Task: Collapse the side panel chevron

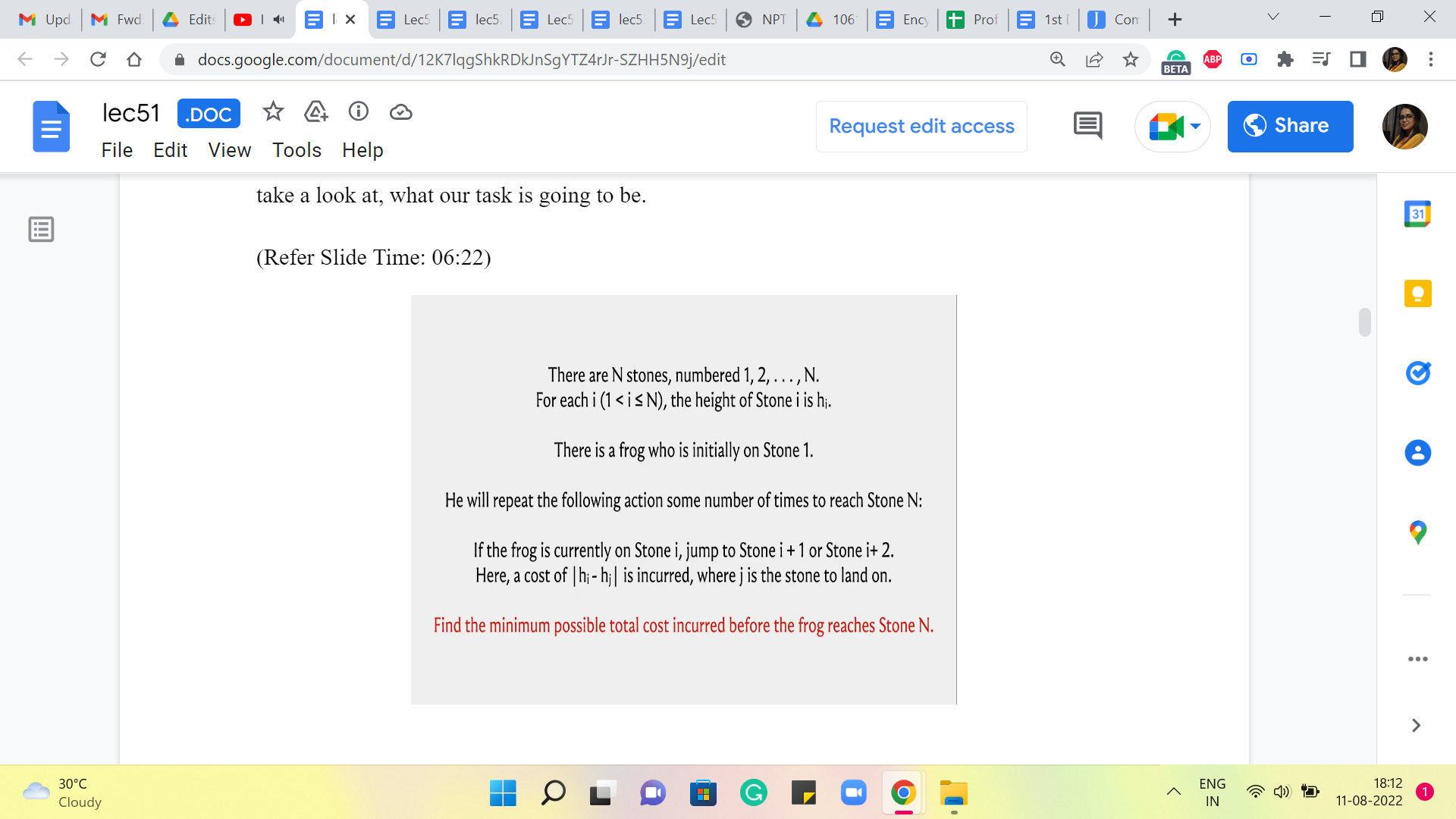Action: coord(1415,726)
